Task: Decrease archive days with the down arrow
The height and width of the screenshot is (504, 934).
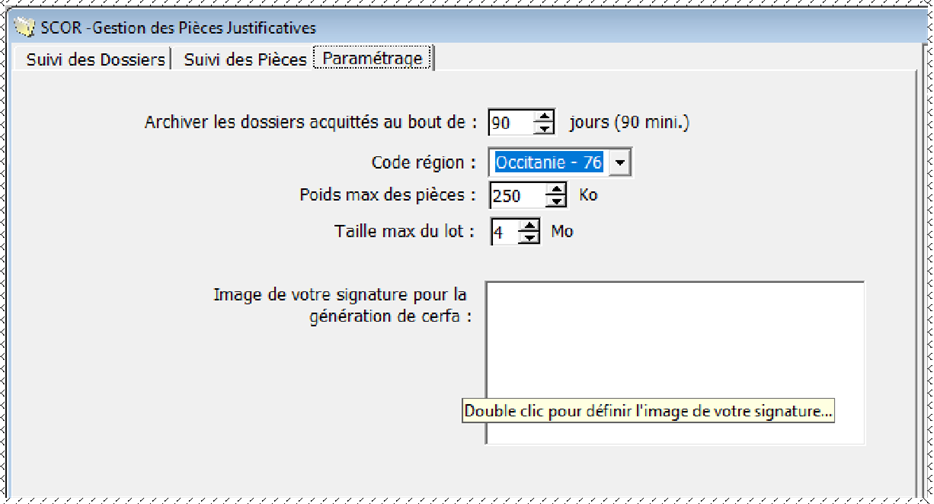Action: [x=544, y=129]
